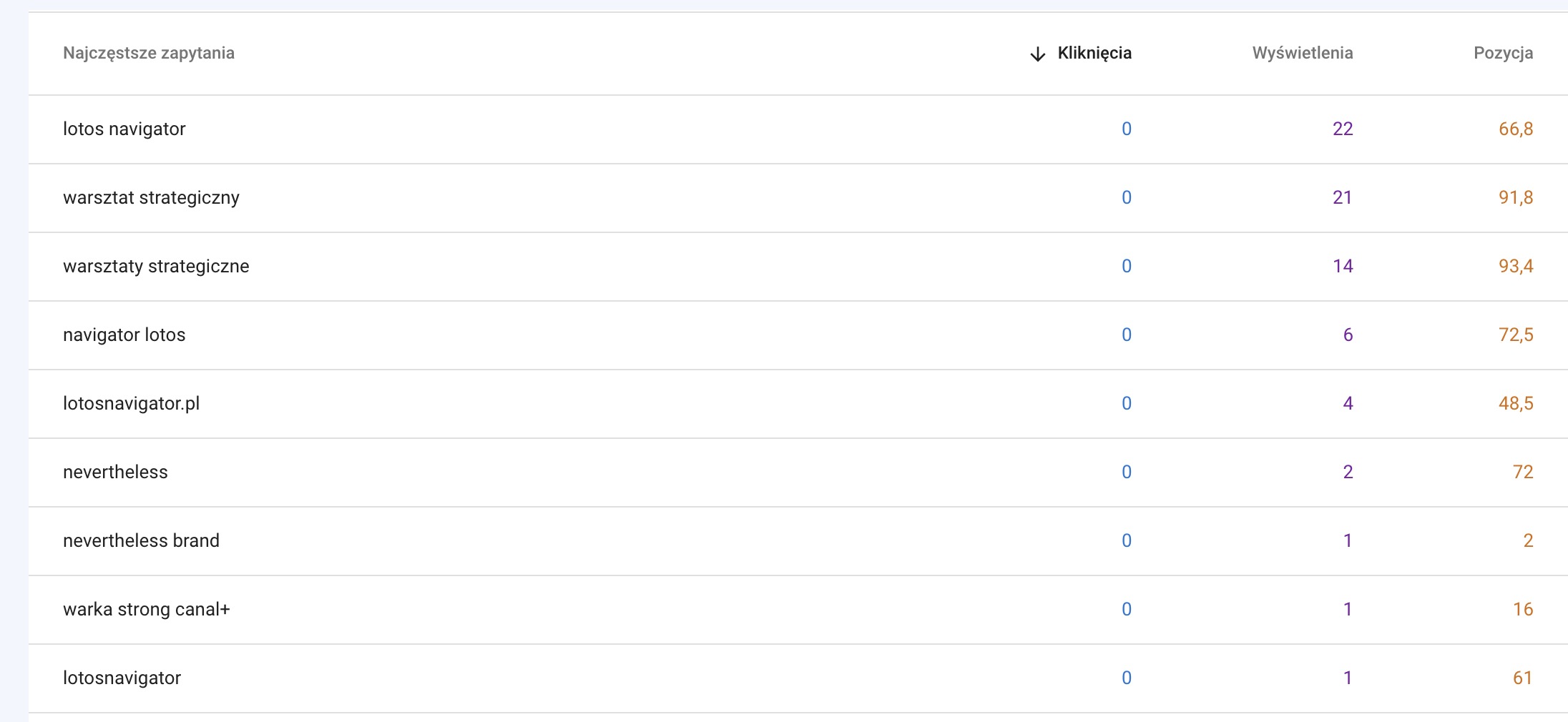This screenshot has height=722, width=1568.
Task: Click the 'warka strong canal+' query
Action: [147, 609]
